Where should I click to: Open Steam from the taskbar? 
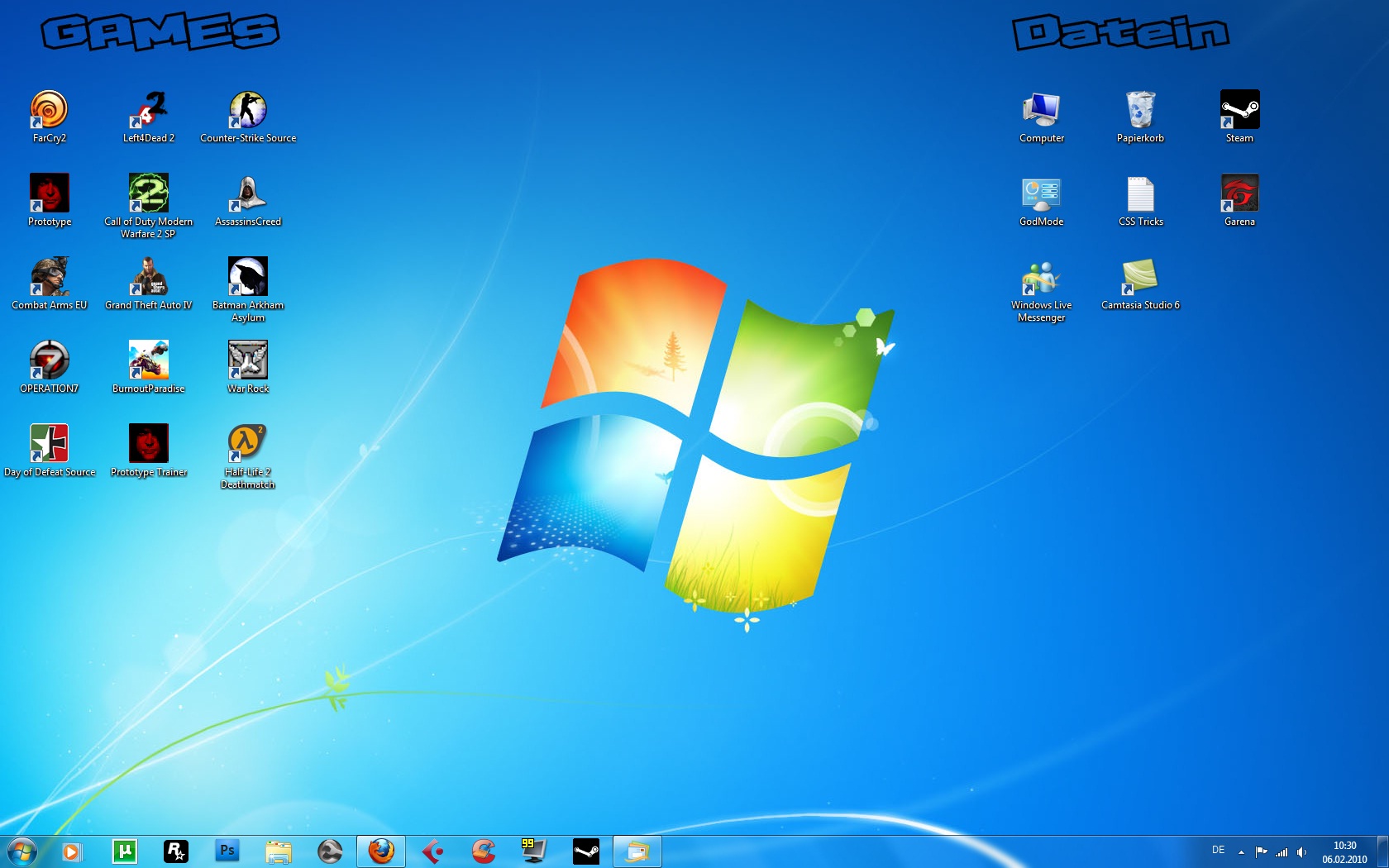[x=586, y=851]
